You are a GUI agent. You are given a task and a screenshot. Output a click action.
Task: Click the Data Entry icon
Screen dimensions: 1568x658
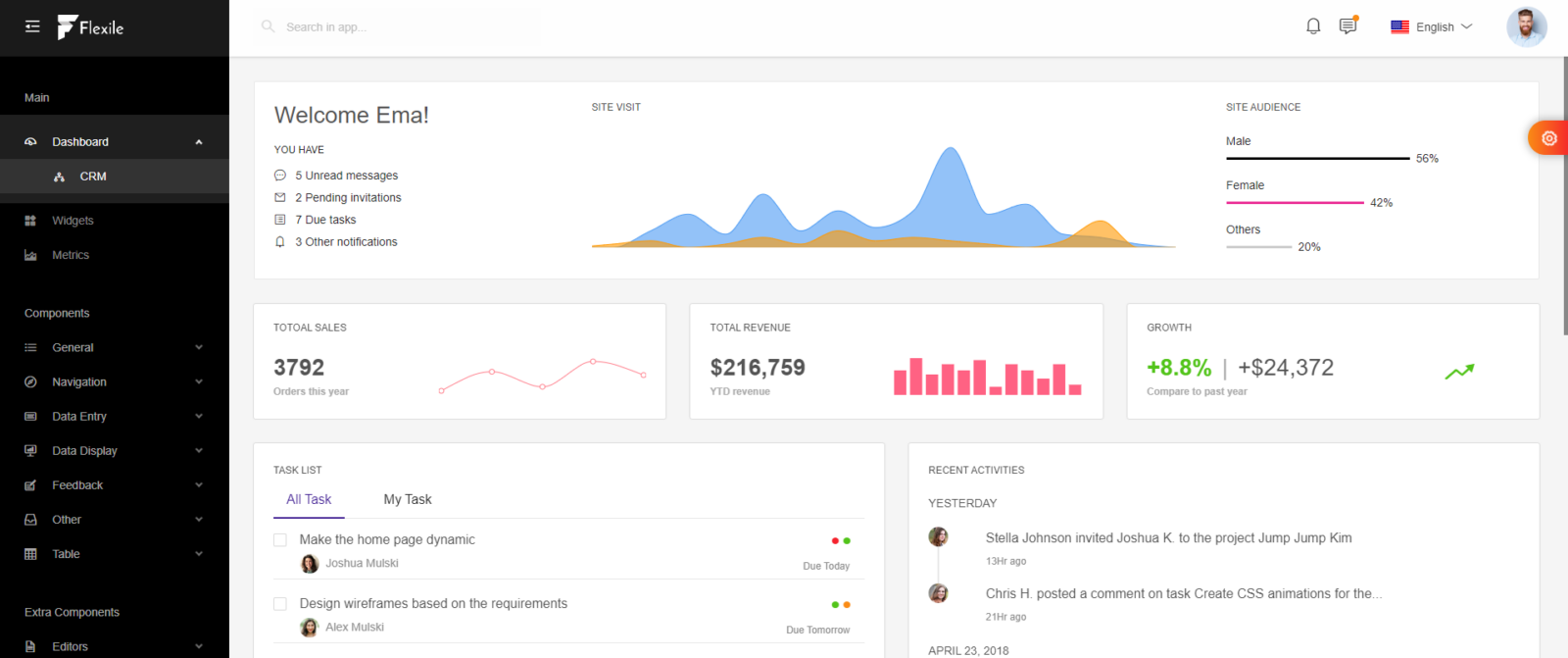[x=30, y=417]
